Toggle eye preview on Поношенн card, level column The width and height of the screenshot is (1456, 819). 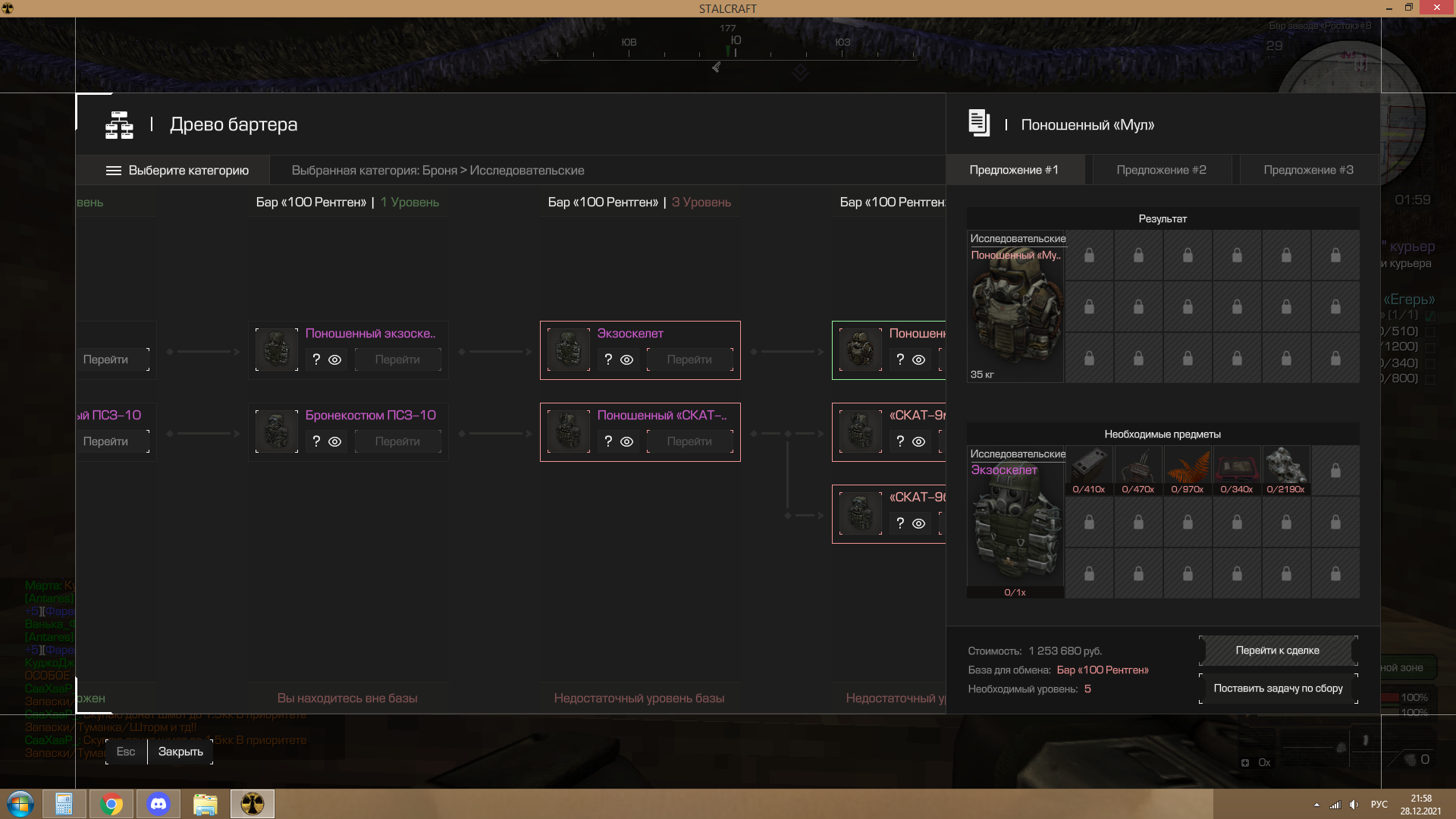(x=919, y=360)
